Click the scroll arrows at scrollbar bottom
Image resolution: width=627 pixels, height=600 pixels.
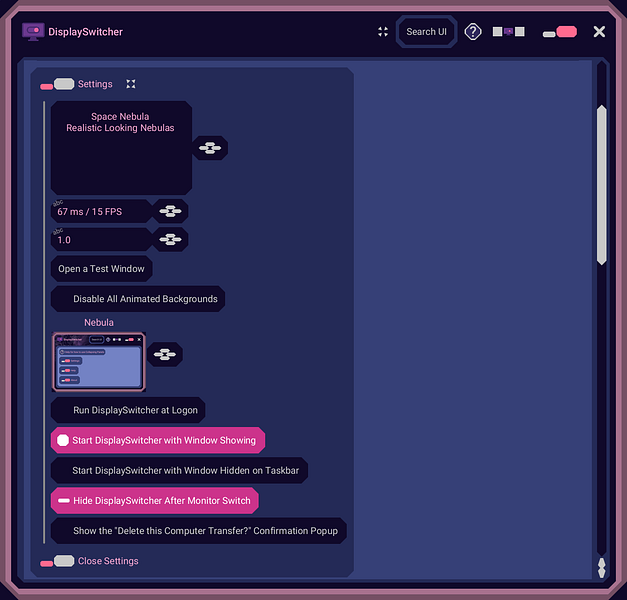tap(601, 568)
